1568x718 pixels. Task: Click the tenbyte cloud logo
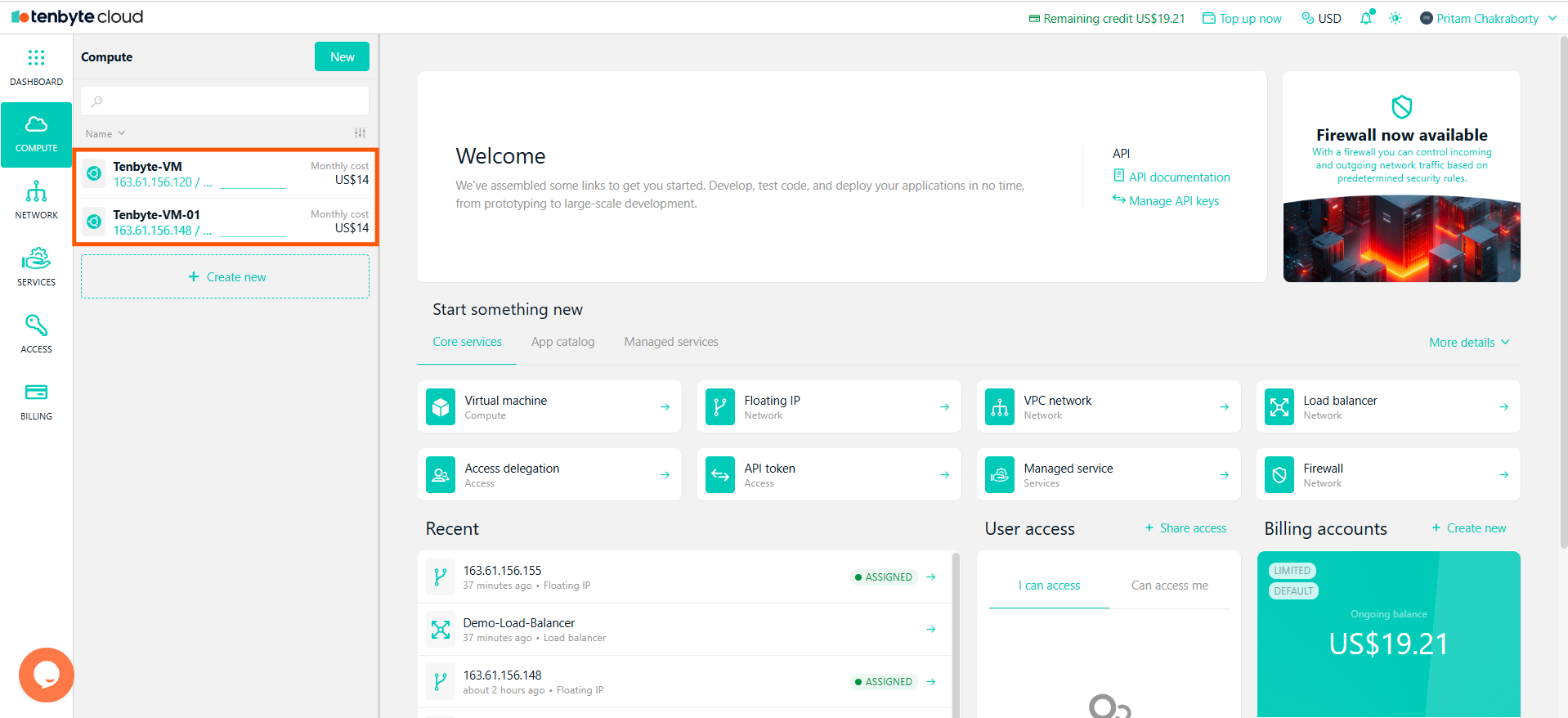point(78,17)
